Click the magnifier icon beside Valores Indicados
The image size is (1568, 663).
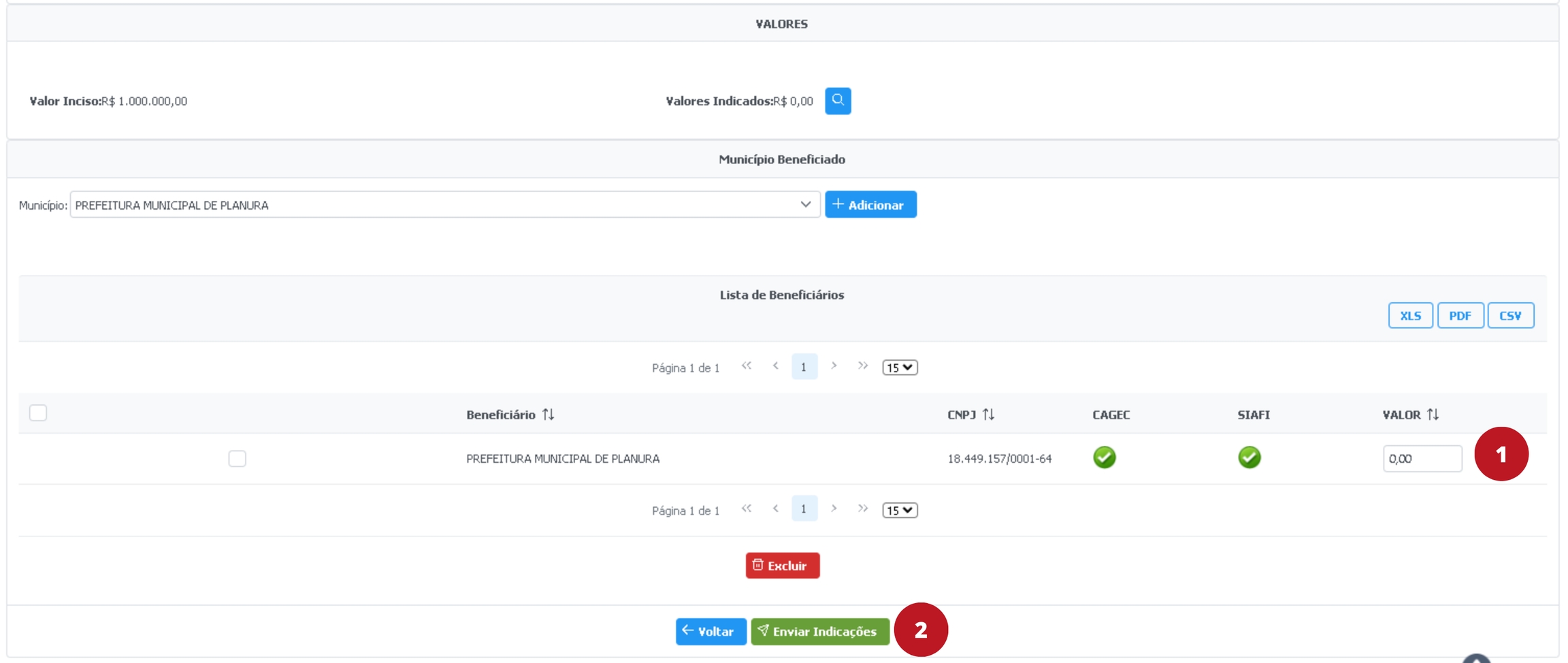coord(837,101)
